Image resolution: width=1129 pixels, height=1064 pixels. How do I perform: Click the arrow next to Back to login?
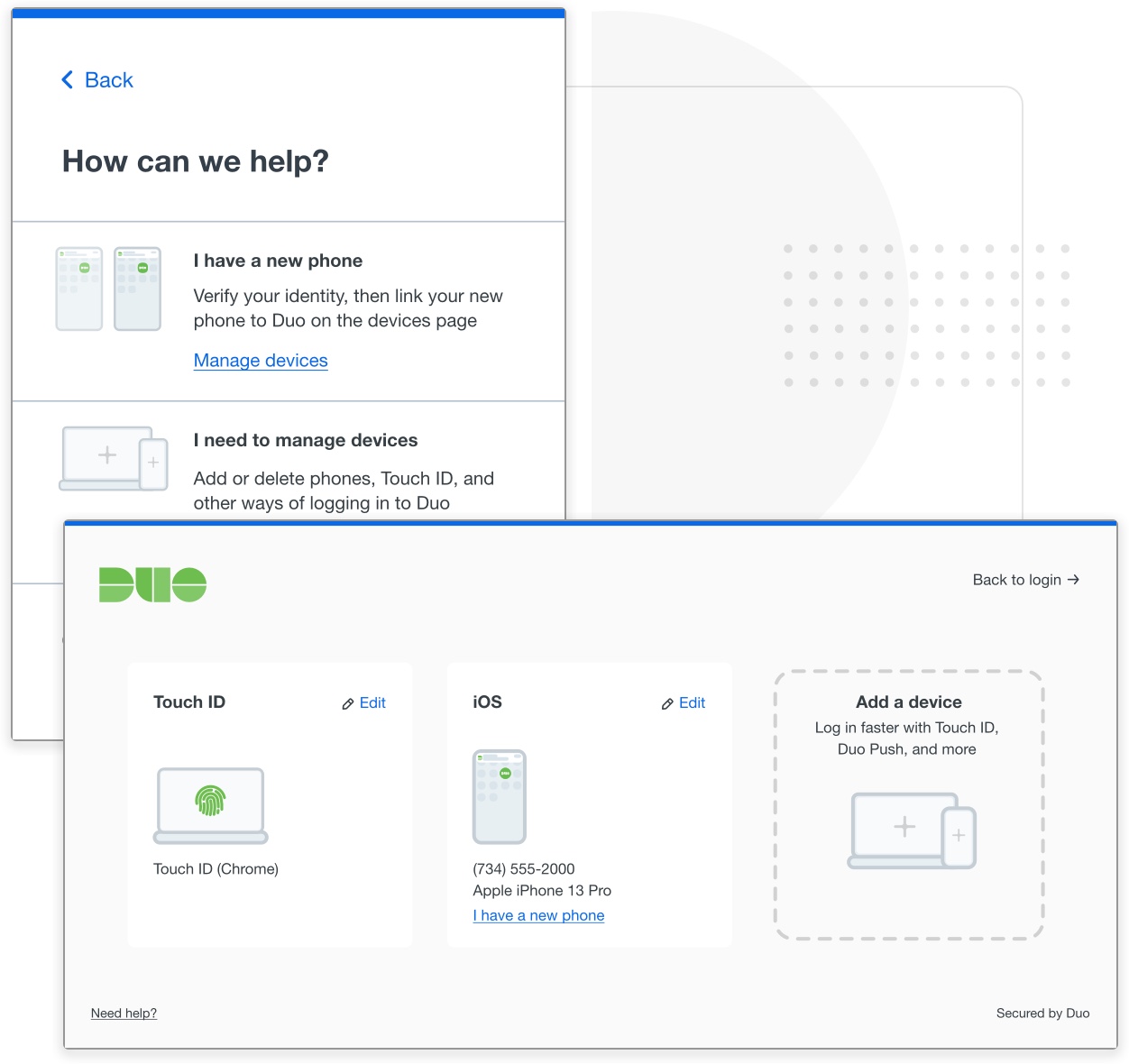click(x=1073, y=580)
